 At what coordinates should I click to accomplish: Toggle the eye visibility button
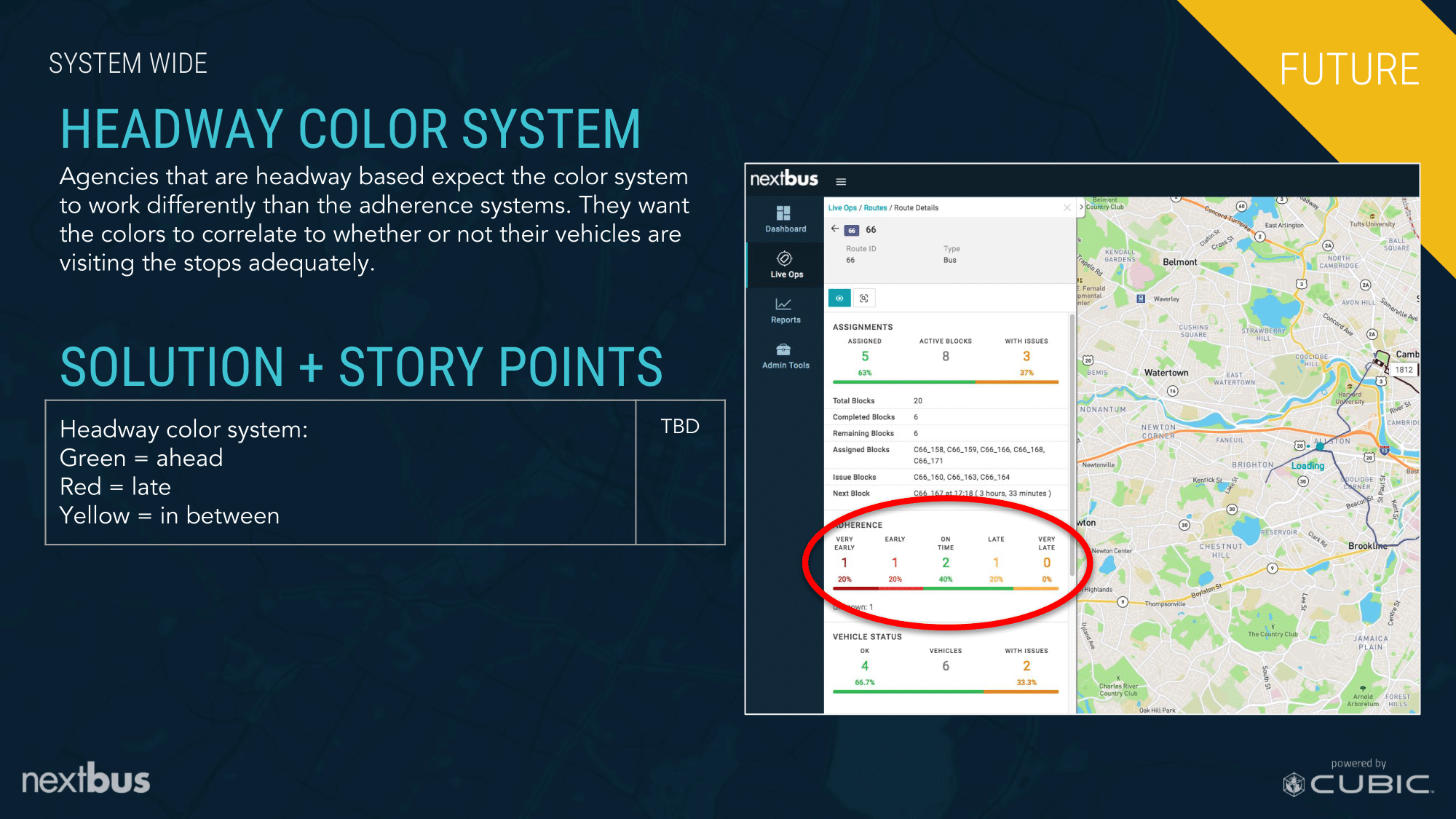pos(839,298)
